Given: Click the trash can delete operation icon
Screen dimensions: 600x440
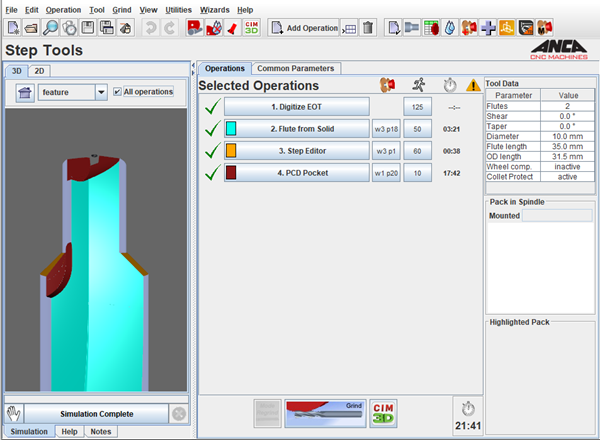Looking at the screenshot, I should (x=368, y=28).
